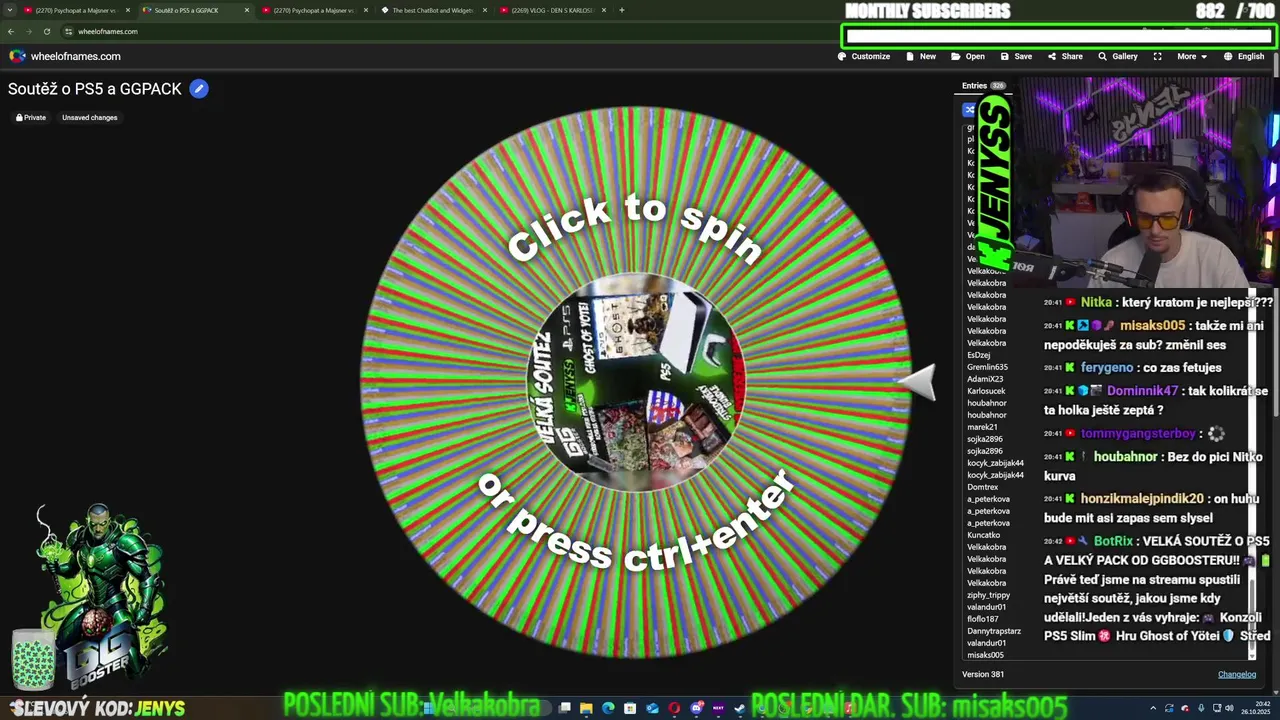Open the wheel Gallery search
The image size is (1280, 720).
pos(1118,56)
